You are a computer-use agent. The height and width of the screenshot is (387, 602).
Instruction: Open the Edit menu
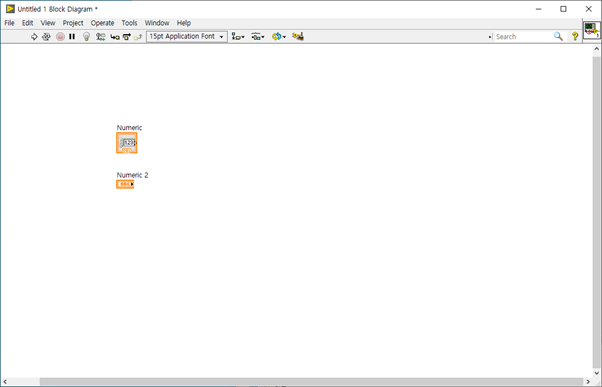(27, 23)
